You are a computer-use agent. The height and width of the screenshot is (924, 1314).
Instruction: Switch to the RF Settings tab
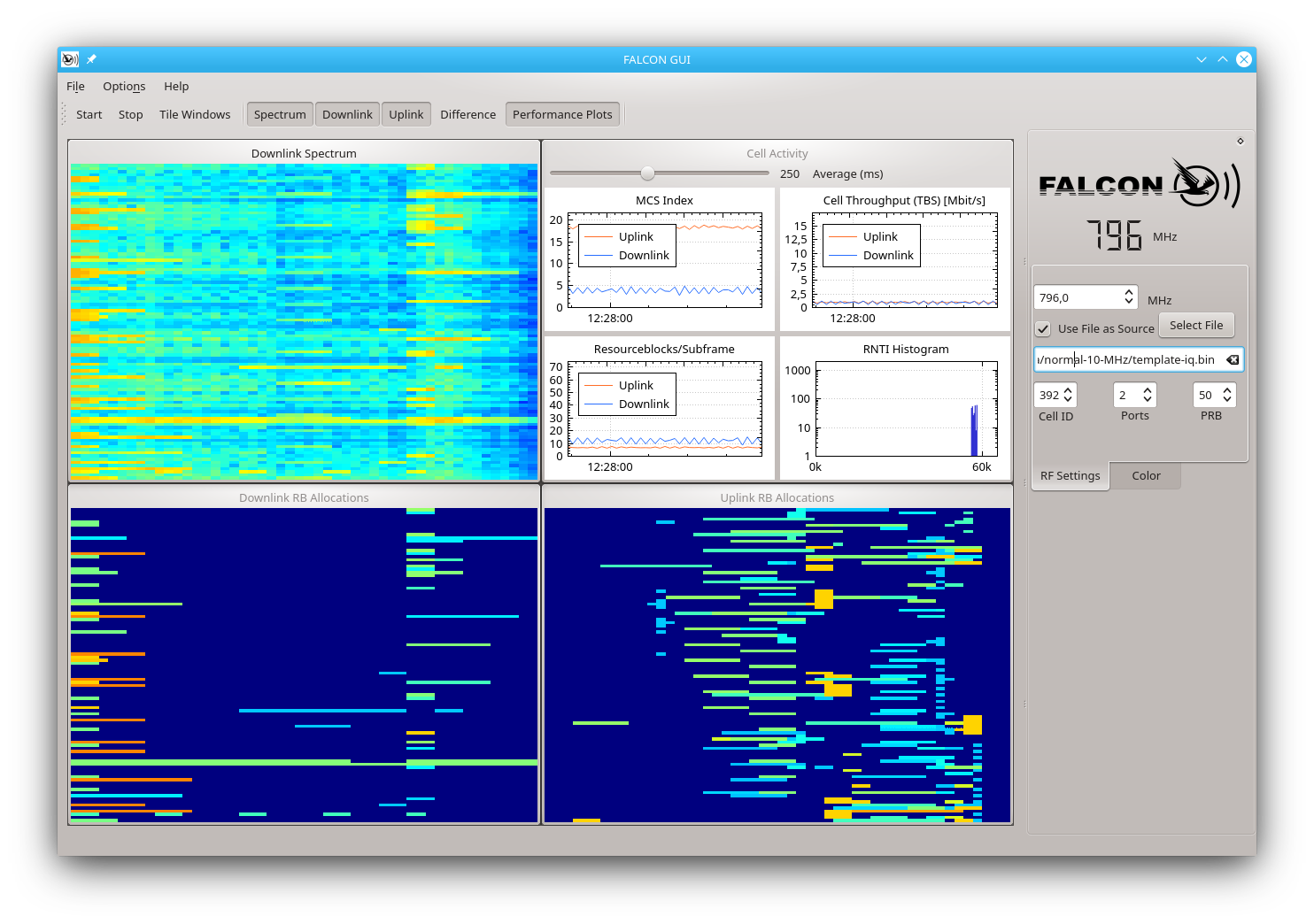[x=1070, y=475]
